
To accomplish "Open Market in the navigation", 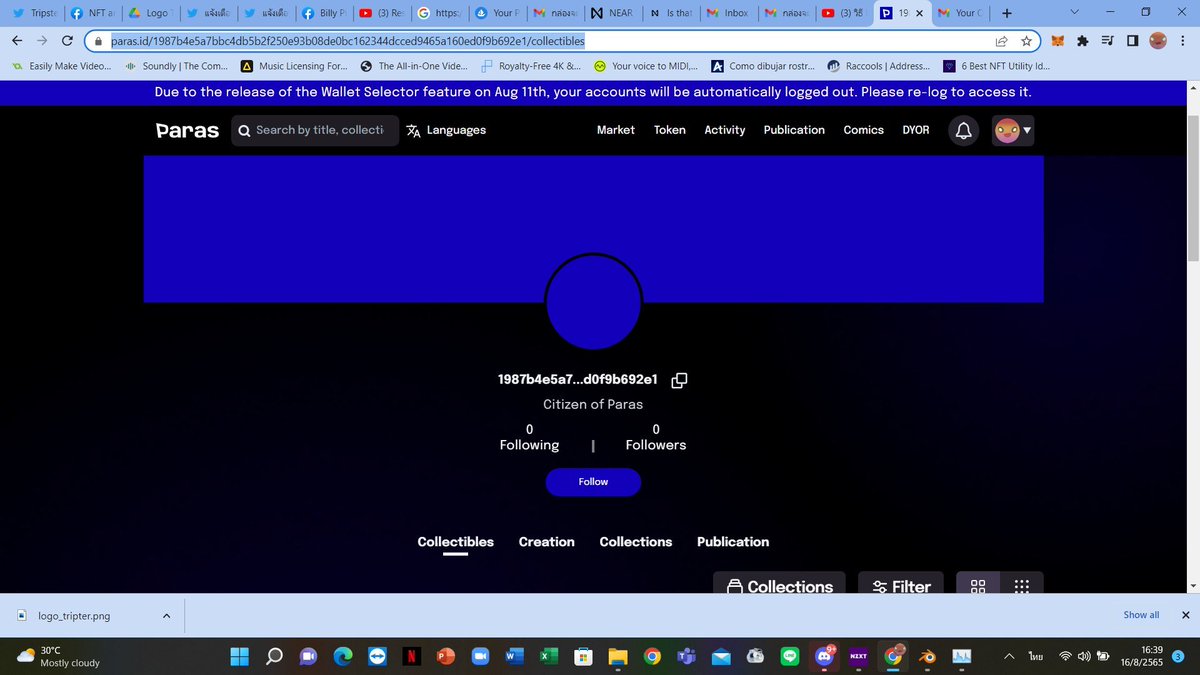I will (616, 130).
